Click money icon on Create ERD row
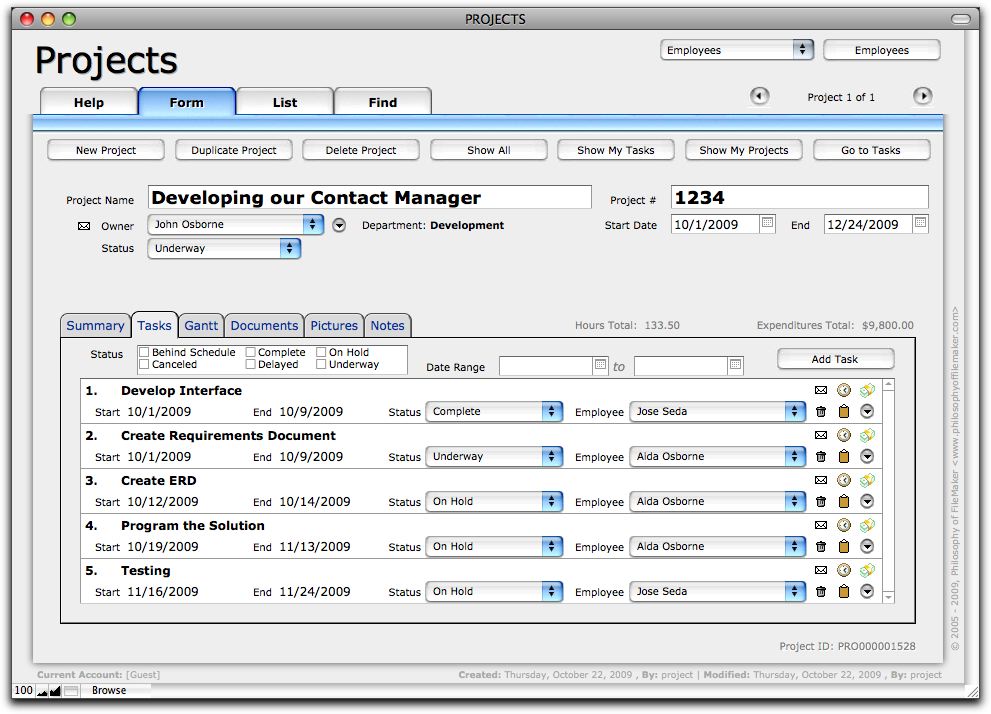 click(867, 480)
